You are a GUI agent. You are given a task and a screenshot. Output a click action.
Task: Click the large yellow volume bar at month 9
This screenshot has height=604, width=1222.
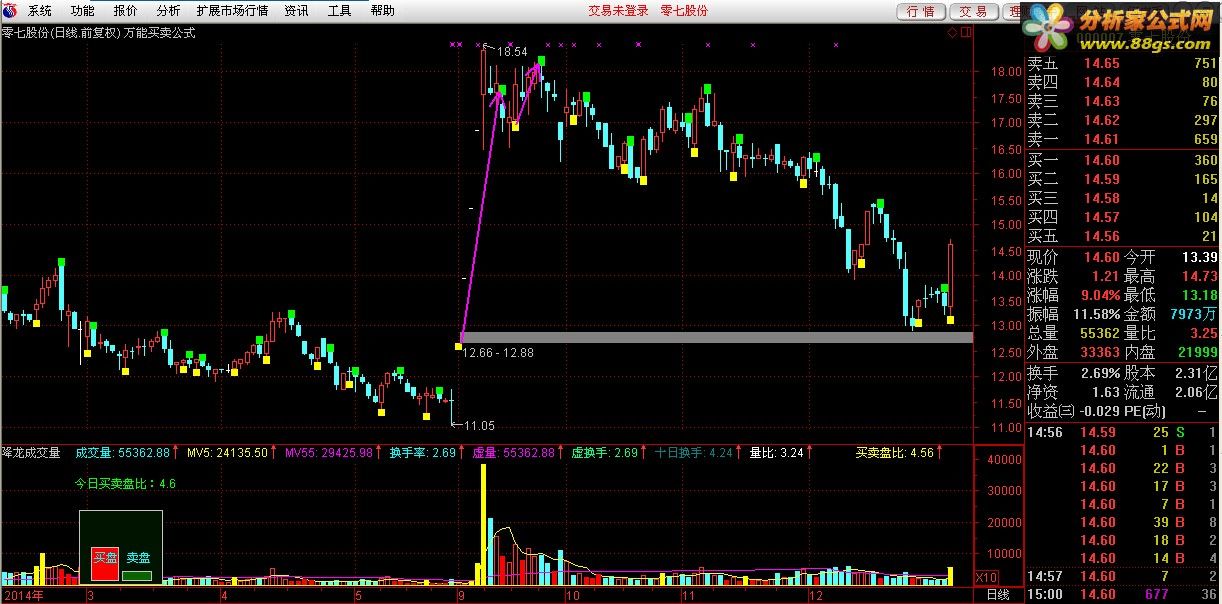pyautogui.click(x=485, y=525)
